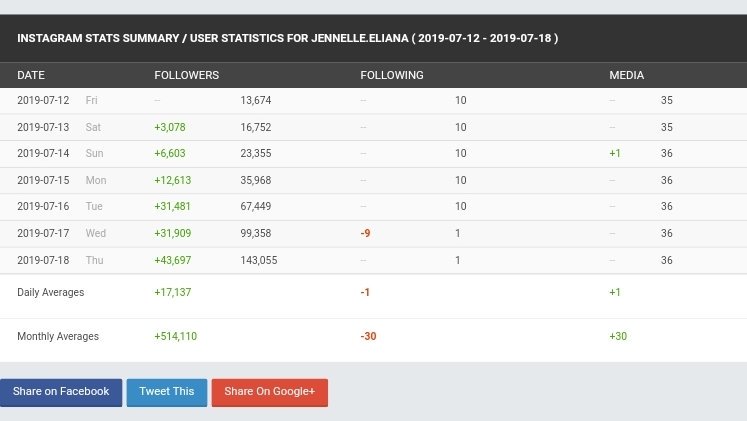
Task: Click media count 35 on 2019-07-12
Action: pyautogui.click(x=666, y=100)
